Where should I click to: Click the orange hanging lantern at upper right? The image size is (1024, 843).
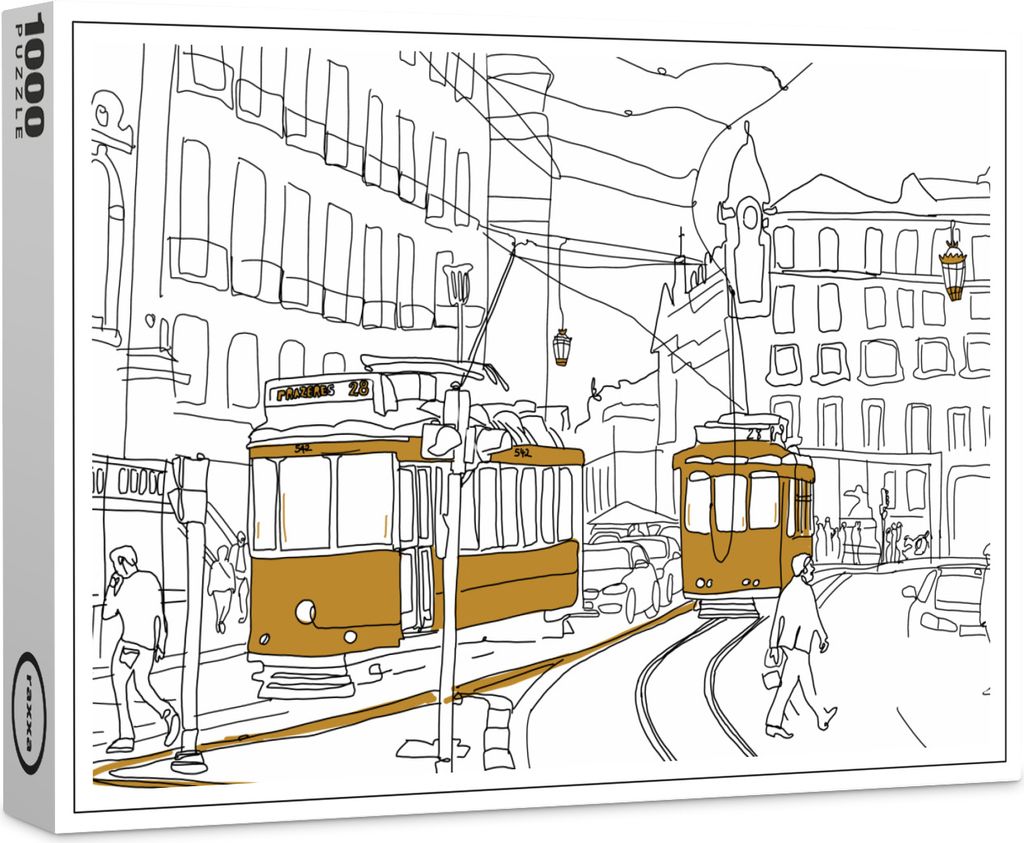pyautogui.click(x=953, y=270)
